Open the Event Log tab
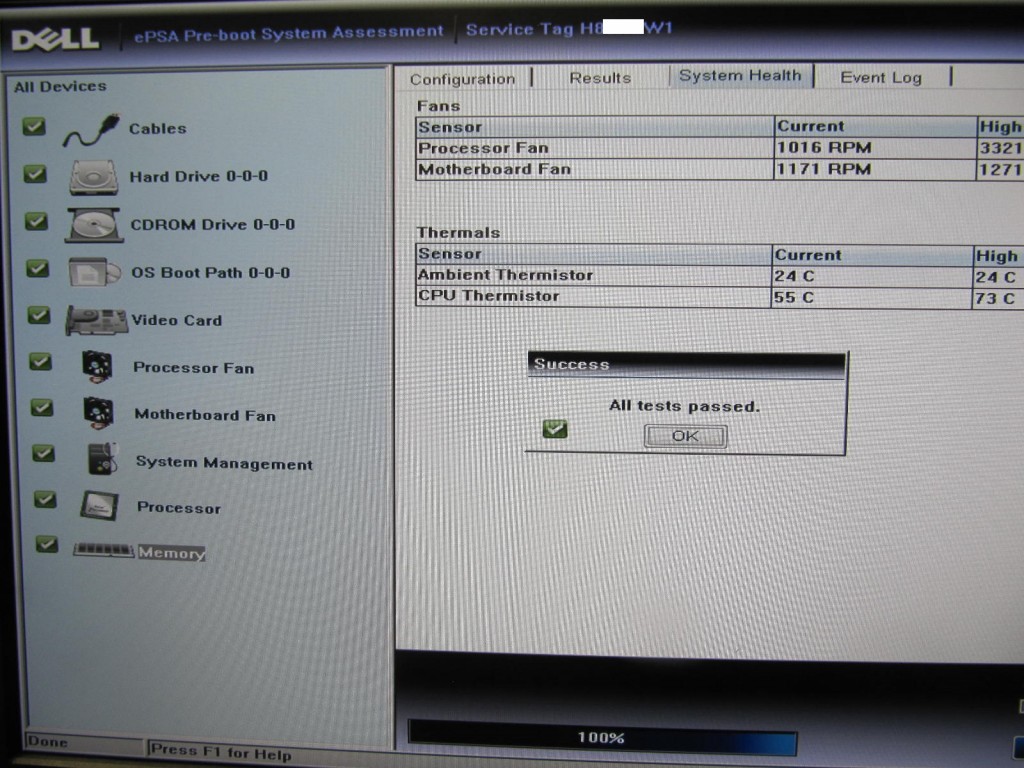The width and height of the screenshot is (1024, 768). [881, 77]
